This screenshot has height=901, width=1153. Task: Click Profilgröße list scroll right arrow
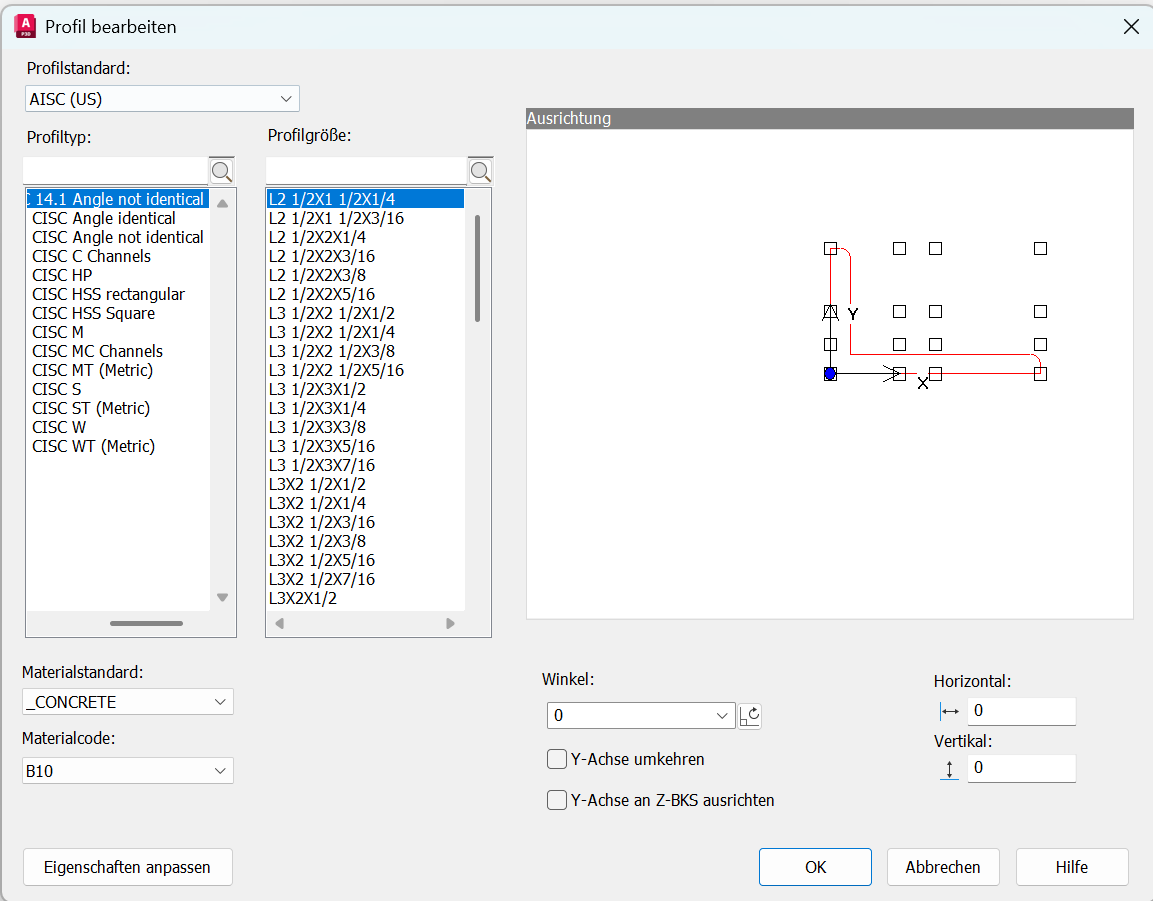pyautogui.click(x=450, y=624)
